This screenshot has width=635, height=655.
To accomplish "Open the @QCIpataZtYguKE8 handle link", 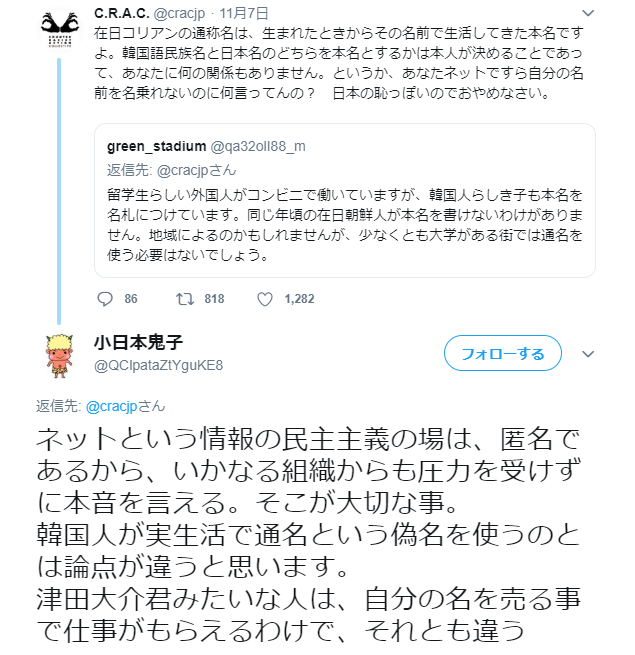I will pyautogui.click(x=158, y=365).
